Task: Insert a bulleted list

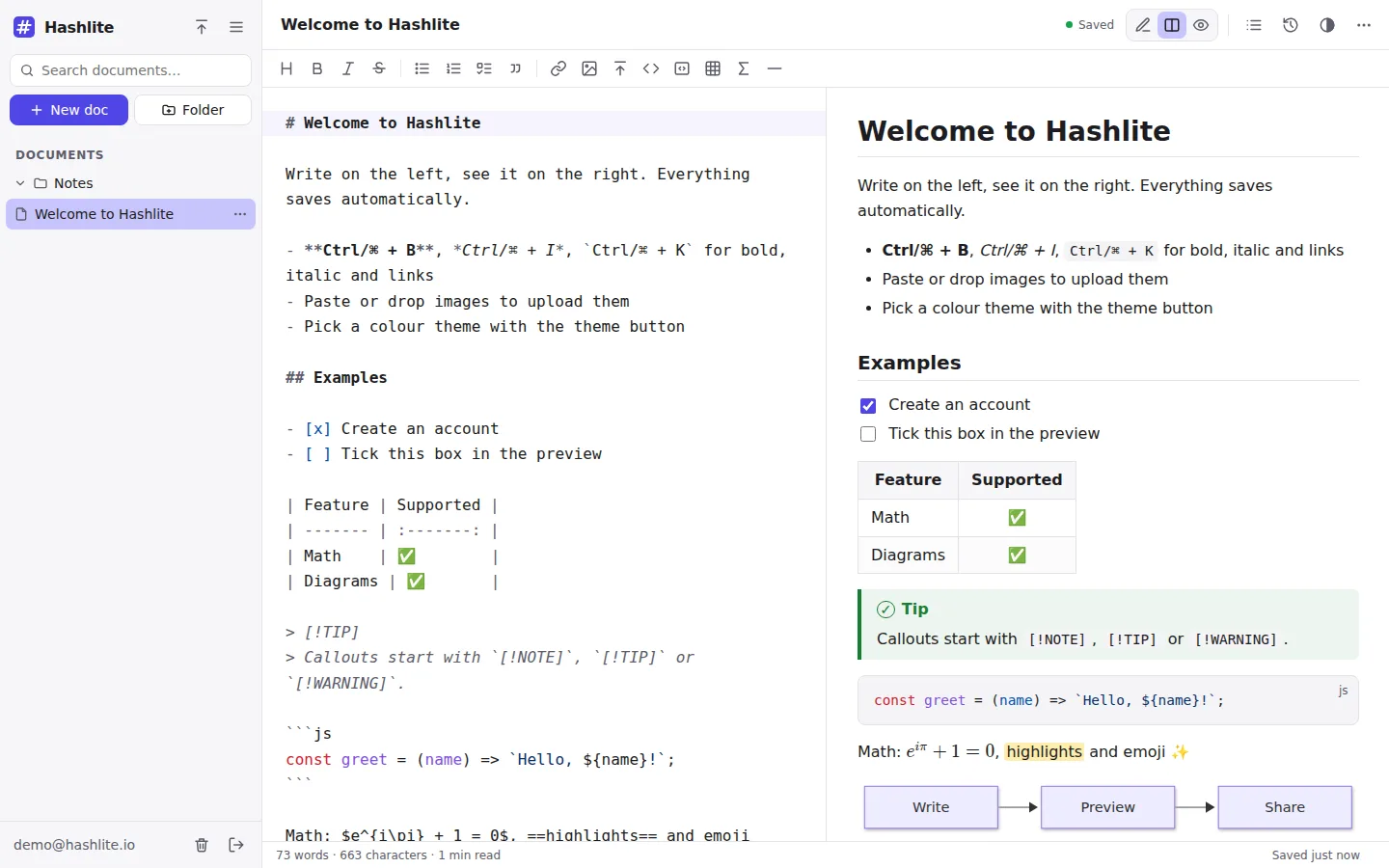Action: (x=422, y=68)
